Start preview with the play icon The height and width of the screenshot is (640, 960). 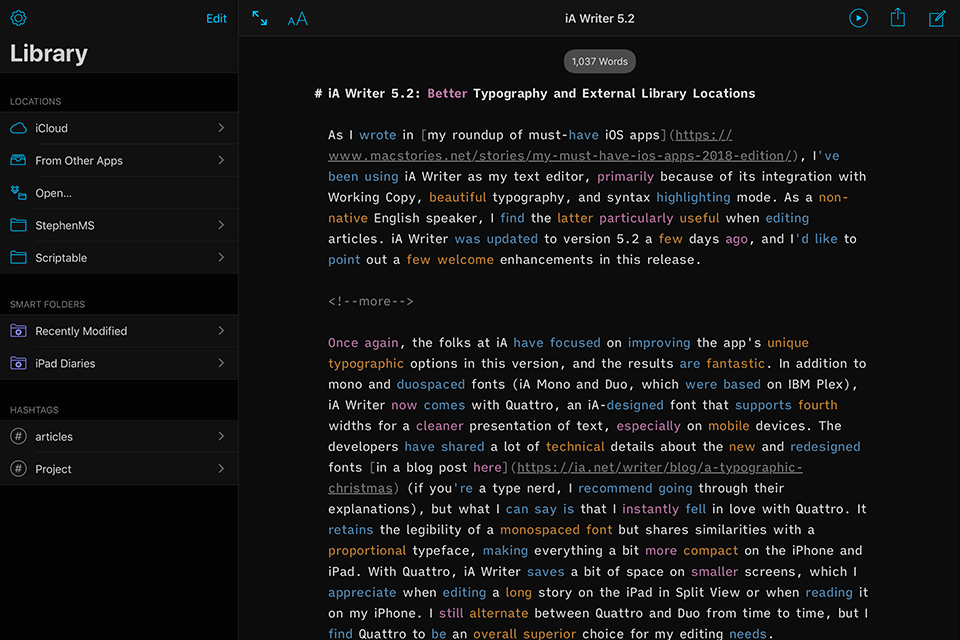click(858, 18)
